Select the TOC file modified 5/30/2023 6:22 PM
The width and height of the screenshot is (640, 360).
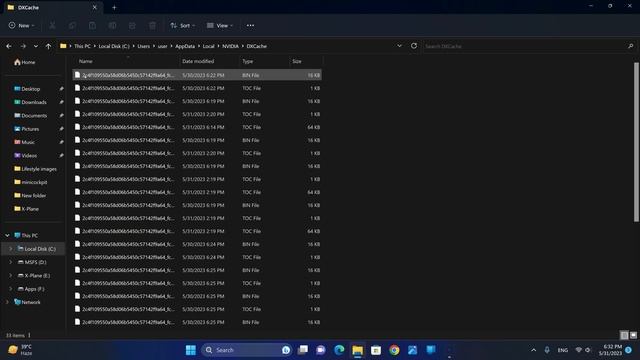pos(197,88)
